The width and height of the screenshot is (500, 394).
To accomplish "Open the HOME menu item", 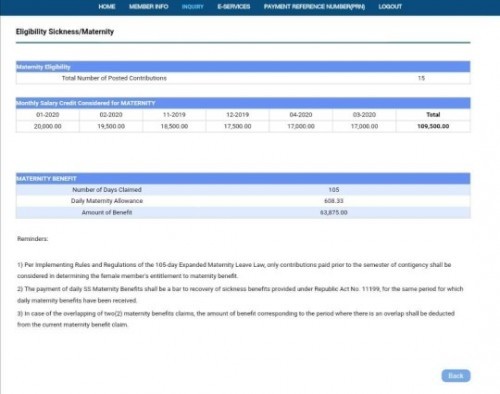I will [107, 7].
